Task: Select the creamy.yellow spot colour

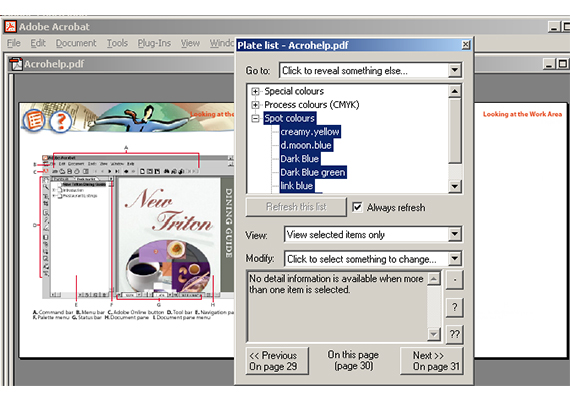Action: click(x=310, y=132)
